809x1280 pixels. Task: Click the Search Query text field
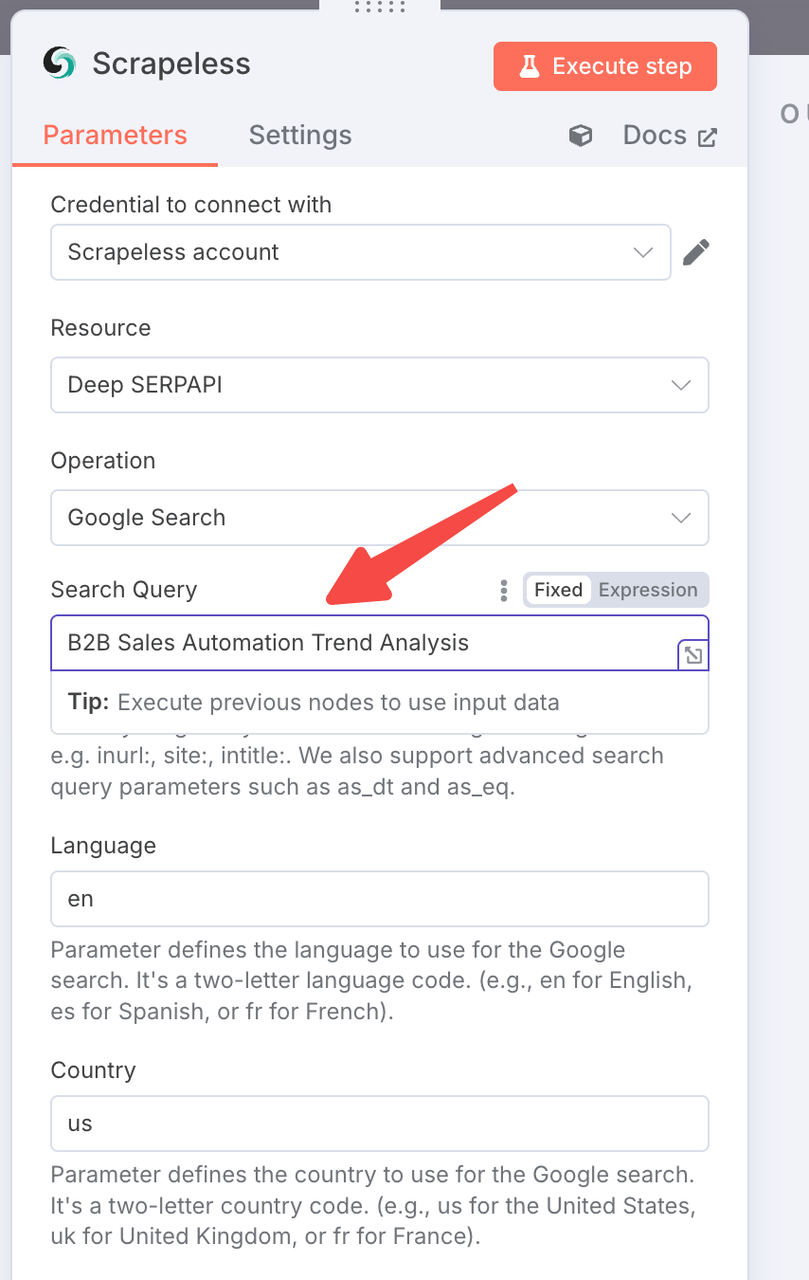coord(360,643)
